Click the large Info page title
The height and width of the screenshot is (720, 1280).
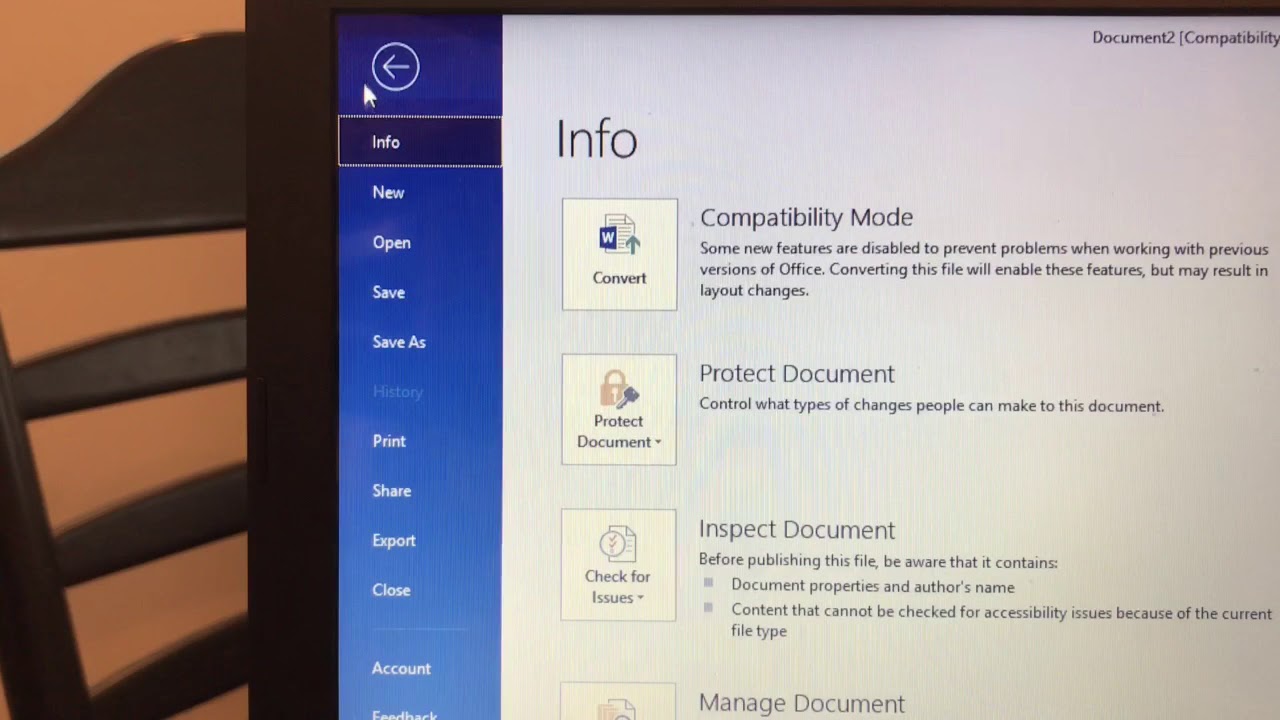[596, 139]
